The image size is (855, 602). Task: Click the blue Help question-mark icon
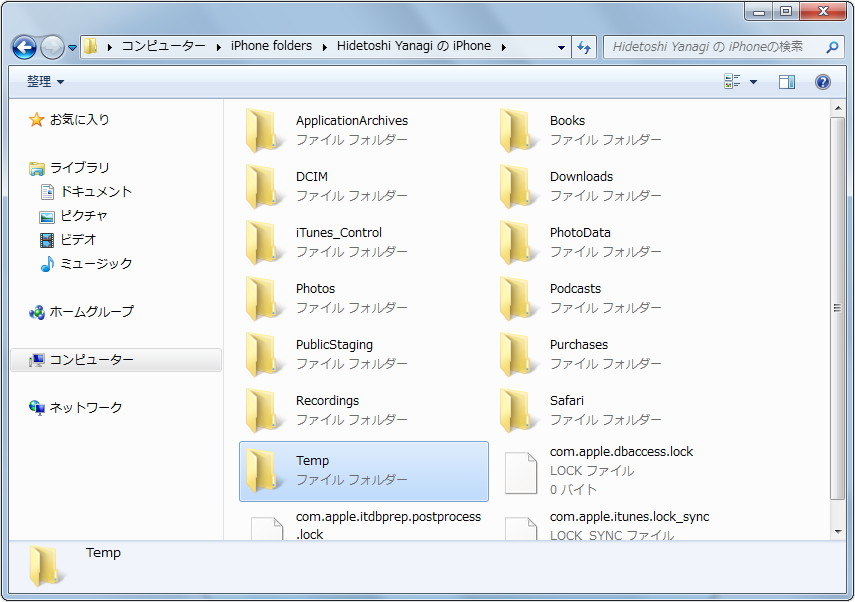[822, 81]
